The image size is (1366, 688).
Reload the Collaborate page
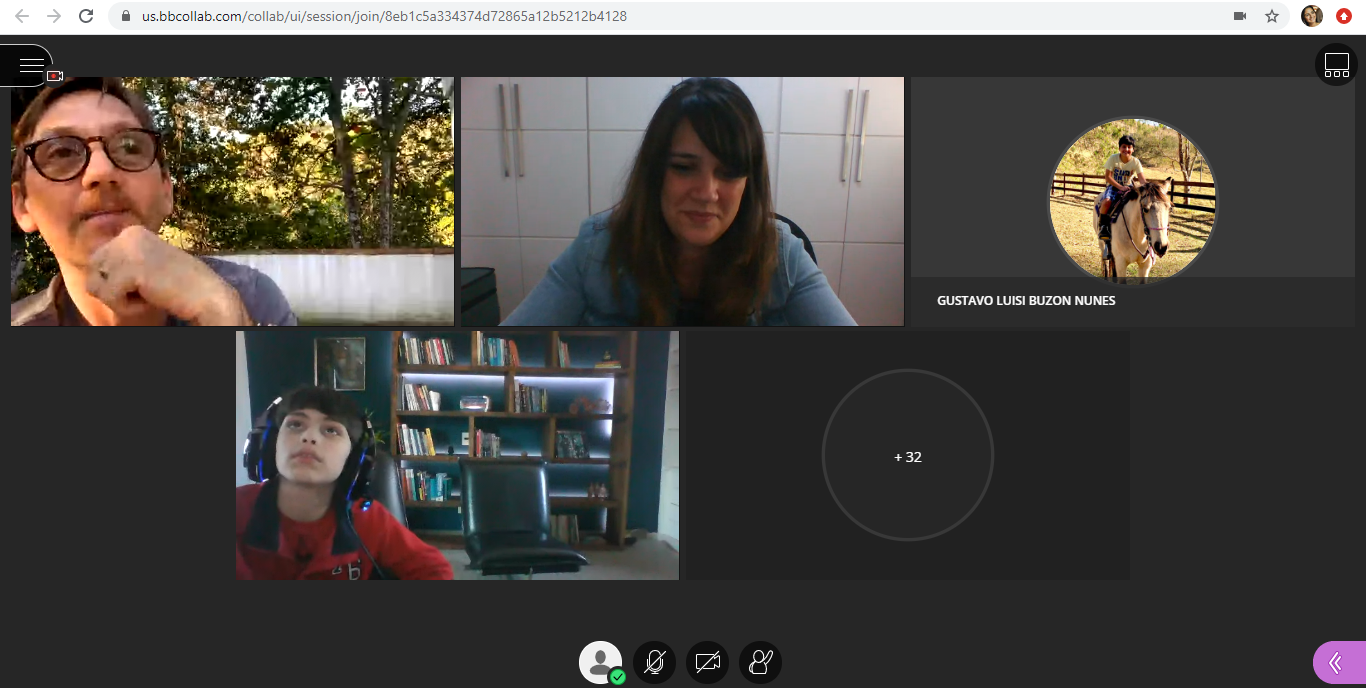click(x=86, y=16)
